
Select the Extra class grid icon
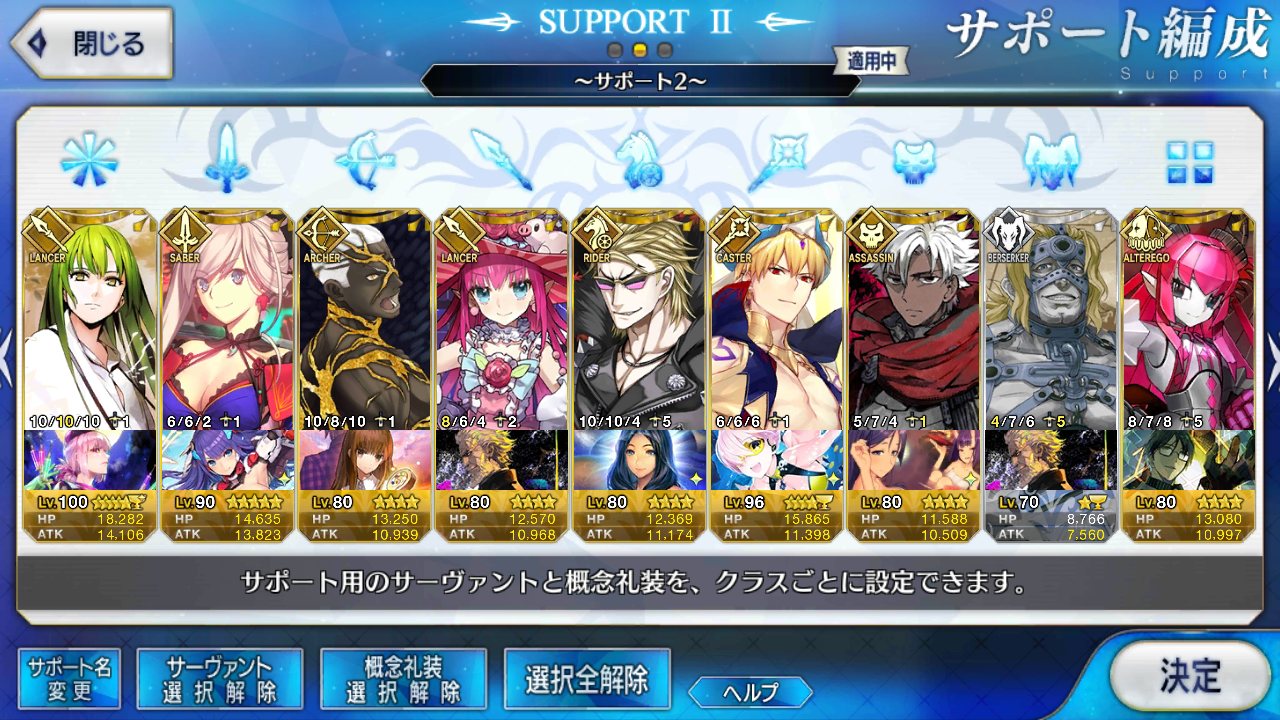pos(1189,161)
